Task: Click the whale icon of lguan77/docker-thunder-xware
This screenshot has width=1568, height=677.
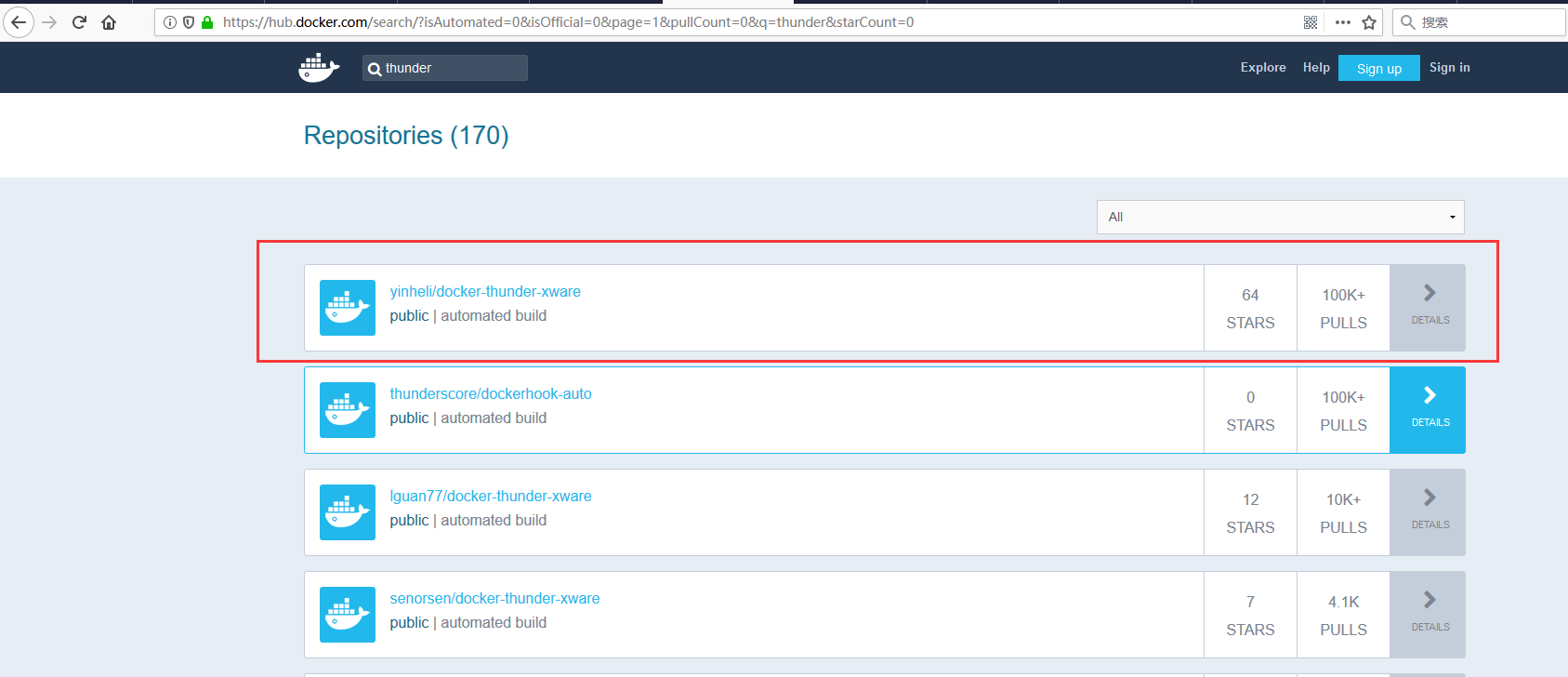Action: (348, 512)
